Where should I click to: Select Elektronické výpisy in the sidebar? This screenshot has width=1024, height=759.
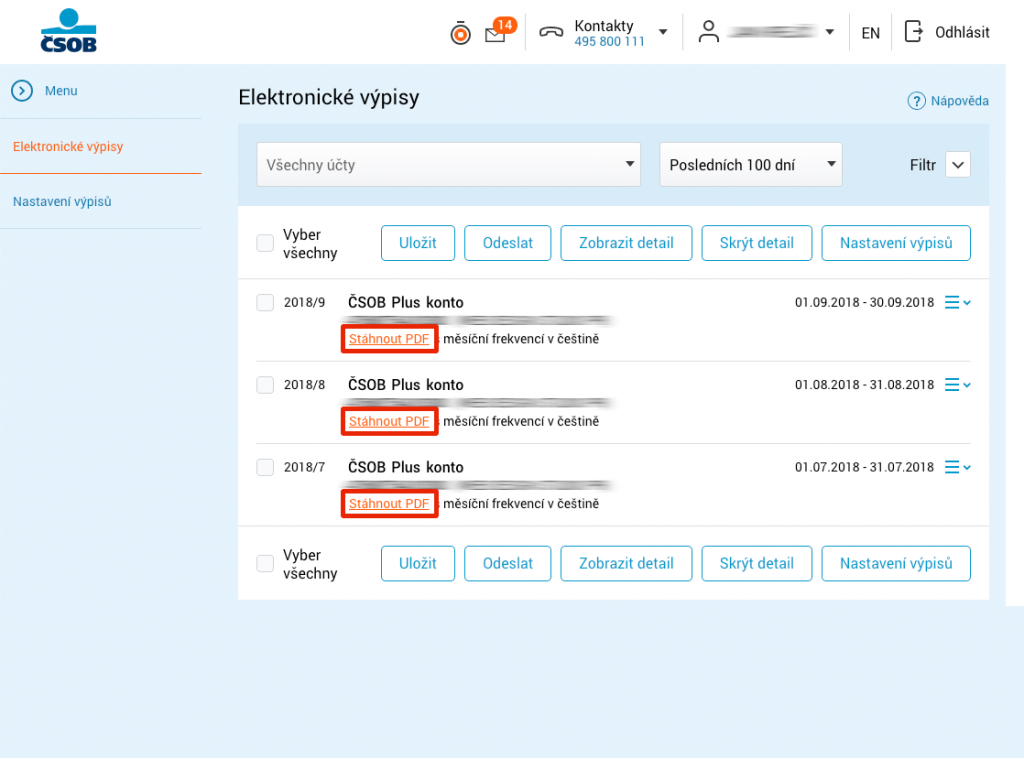coord(68,147)
